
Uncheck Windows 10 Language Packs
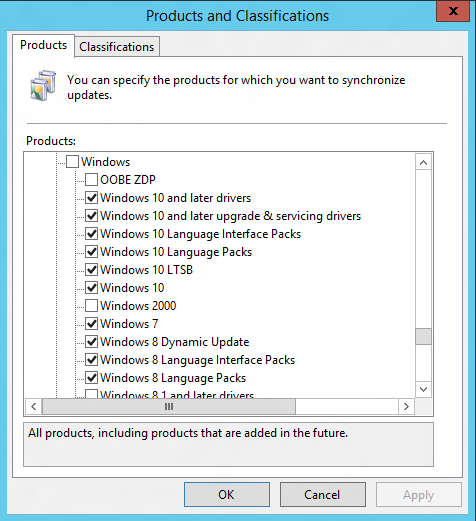tap(91, 252)
